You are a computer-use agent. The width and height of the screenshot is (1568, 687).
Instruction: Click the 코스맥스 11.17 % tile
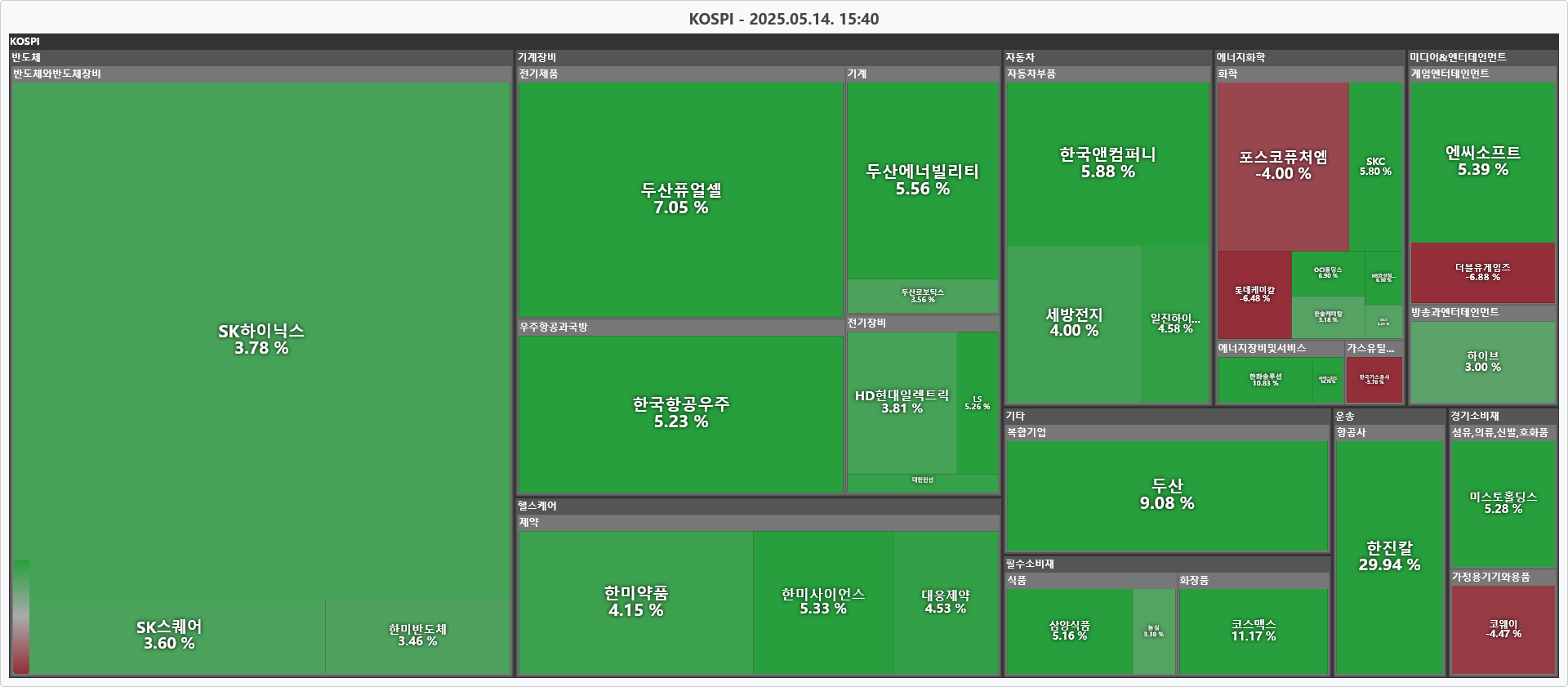pos(1254,631)
